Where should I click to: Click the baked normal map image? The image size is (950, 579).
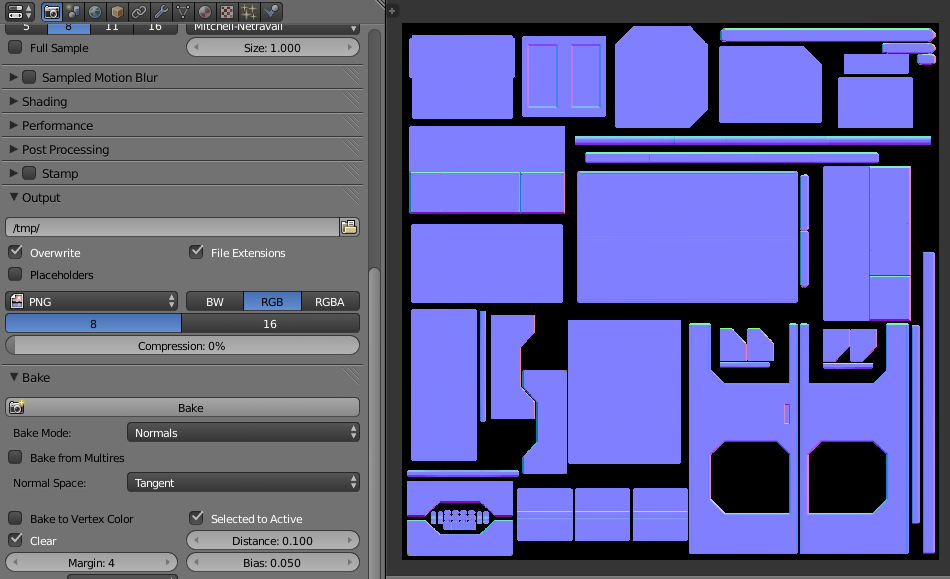click(670, 291)
